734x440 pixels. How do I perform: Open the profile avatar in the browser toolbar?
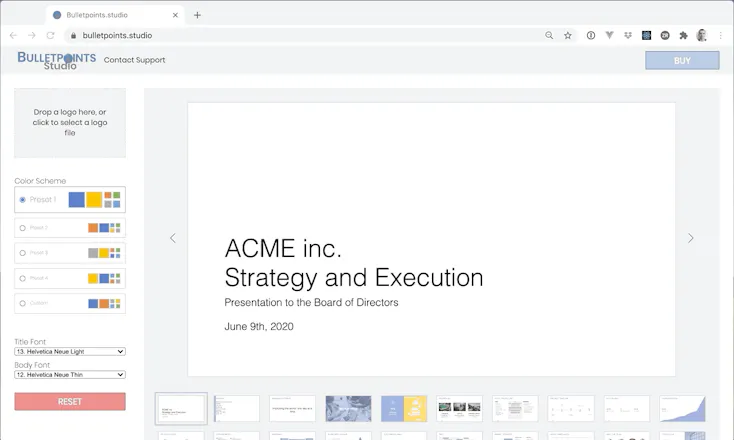coord(701,36)
